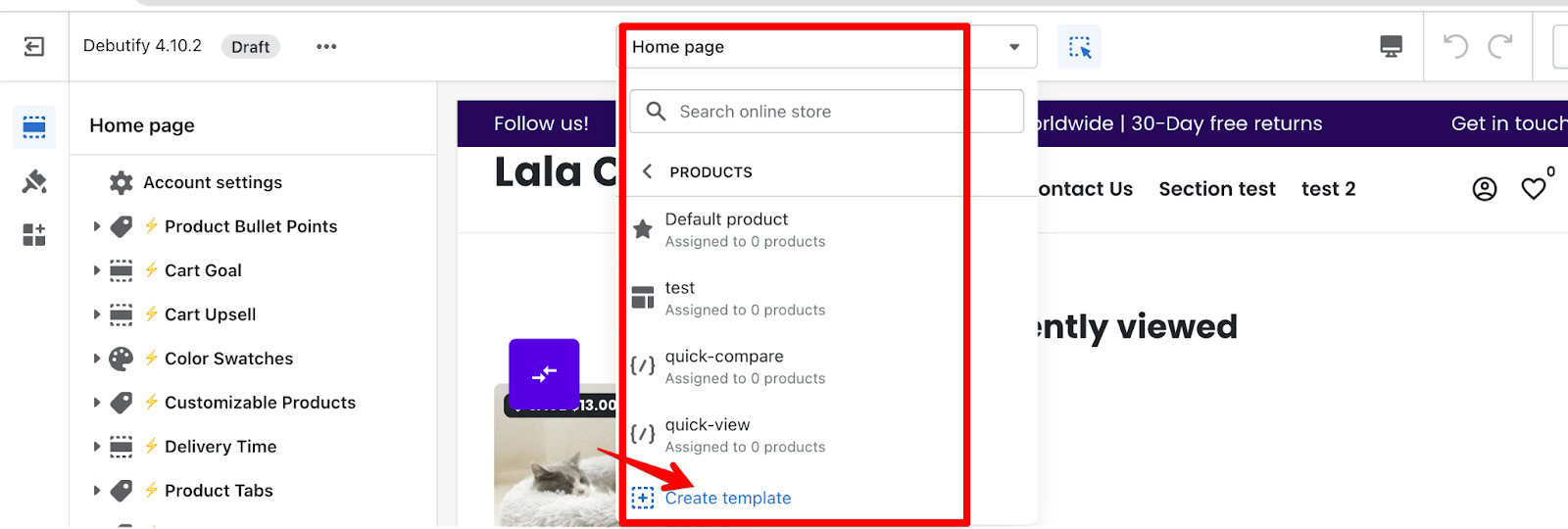Choose the quick-compare template
Screen dimensions: 1568x529
click(745, 366)
